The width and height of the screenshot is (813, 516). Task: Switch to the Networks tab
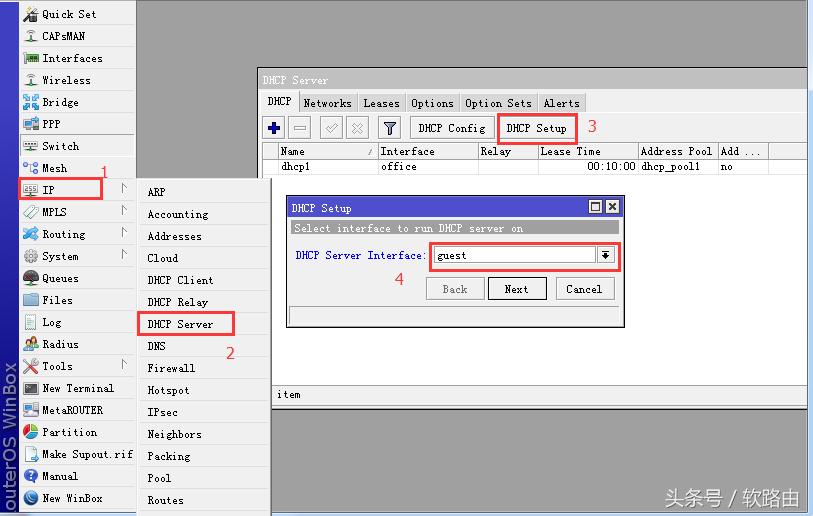click(328, 103)
